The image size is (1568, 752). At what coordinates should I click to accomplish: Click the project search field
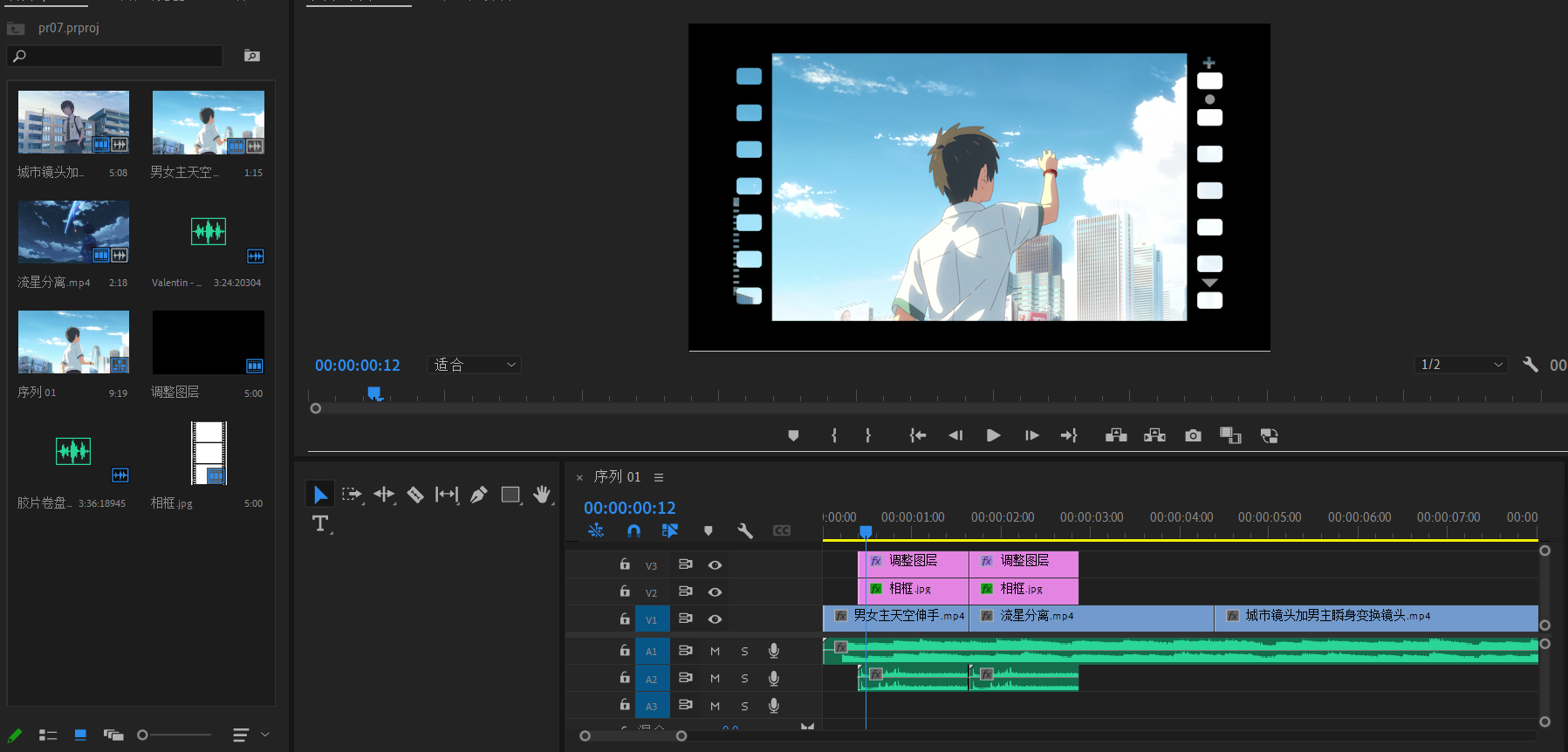114,56
